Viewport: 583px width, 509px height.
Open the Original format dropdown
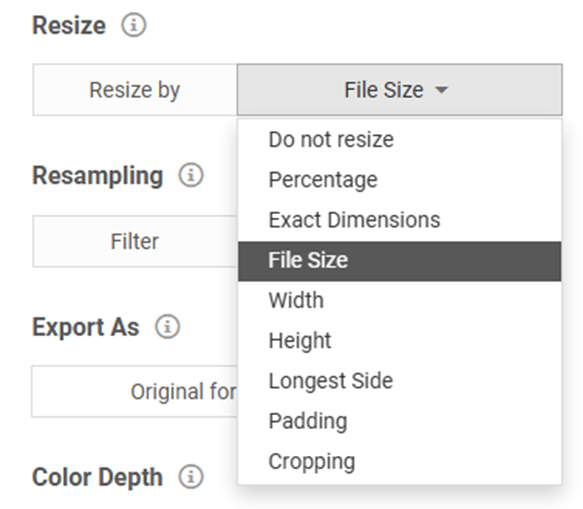click(135, 392)
